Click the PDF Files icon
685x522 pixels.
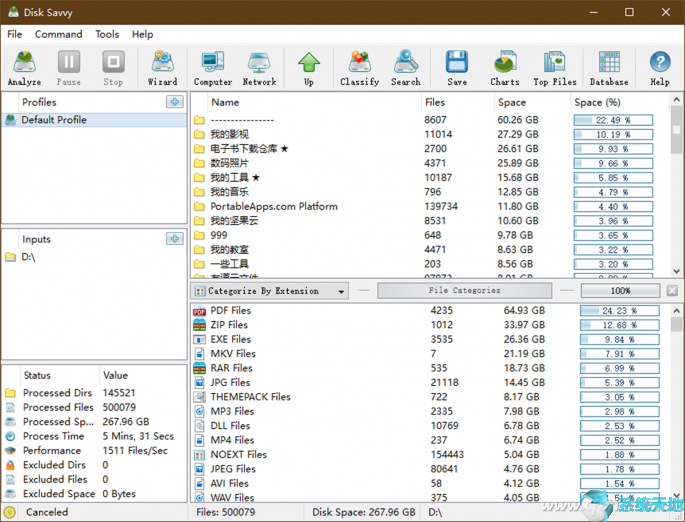tap(199, 311)
